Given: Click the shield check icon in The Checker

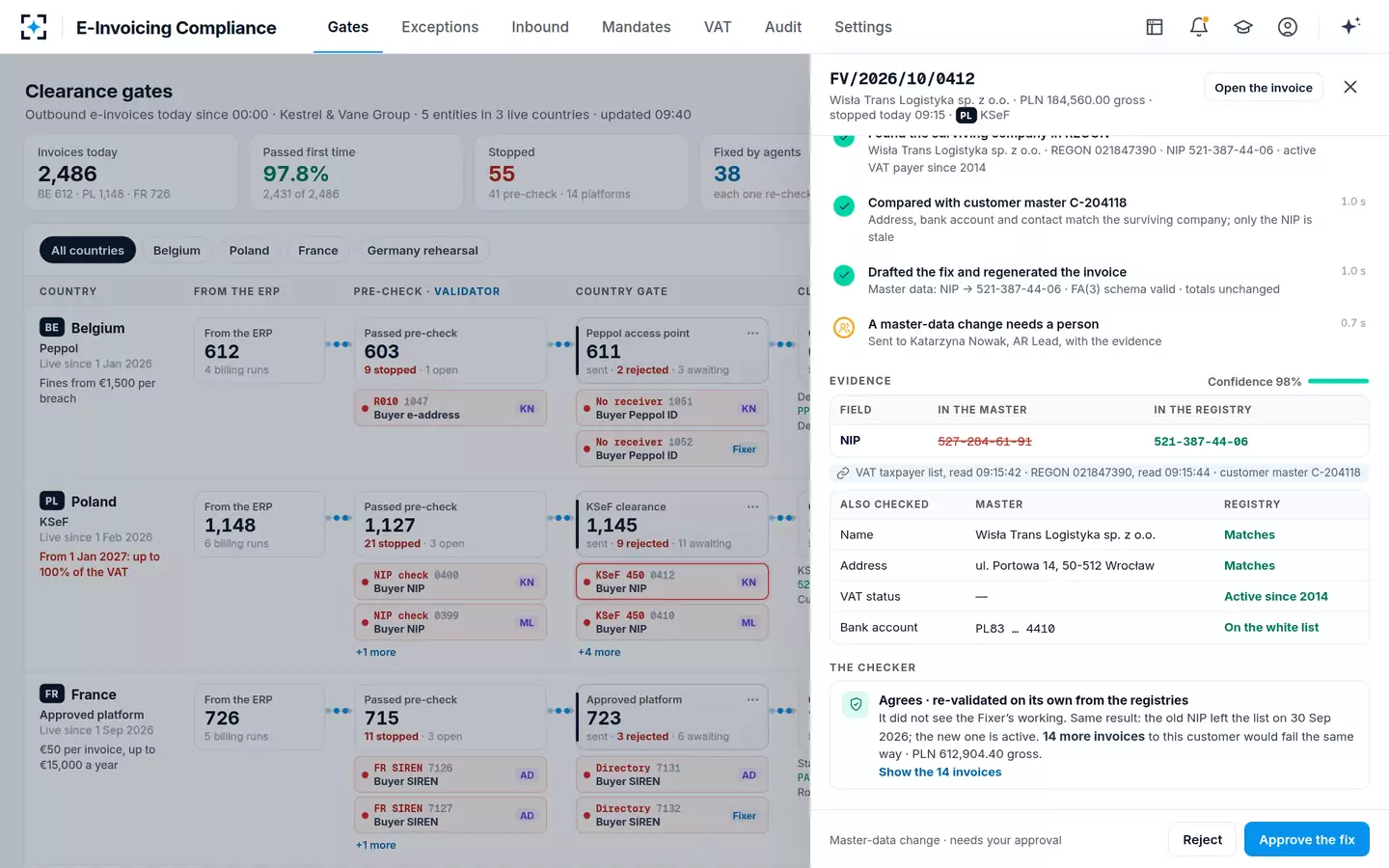Looking at the screenshot, I should tap(856, 705).
